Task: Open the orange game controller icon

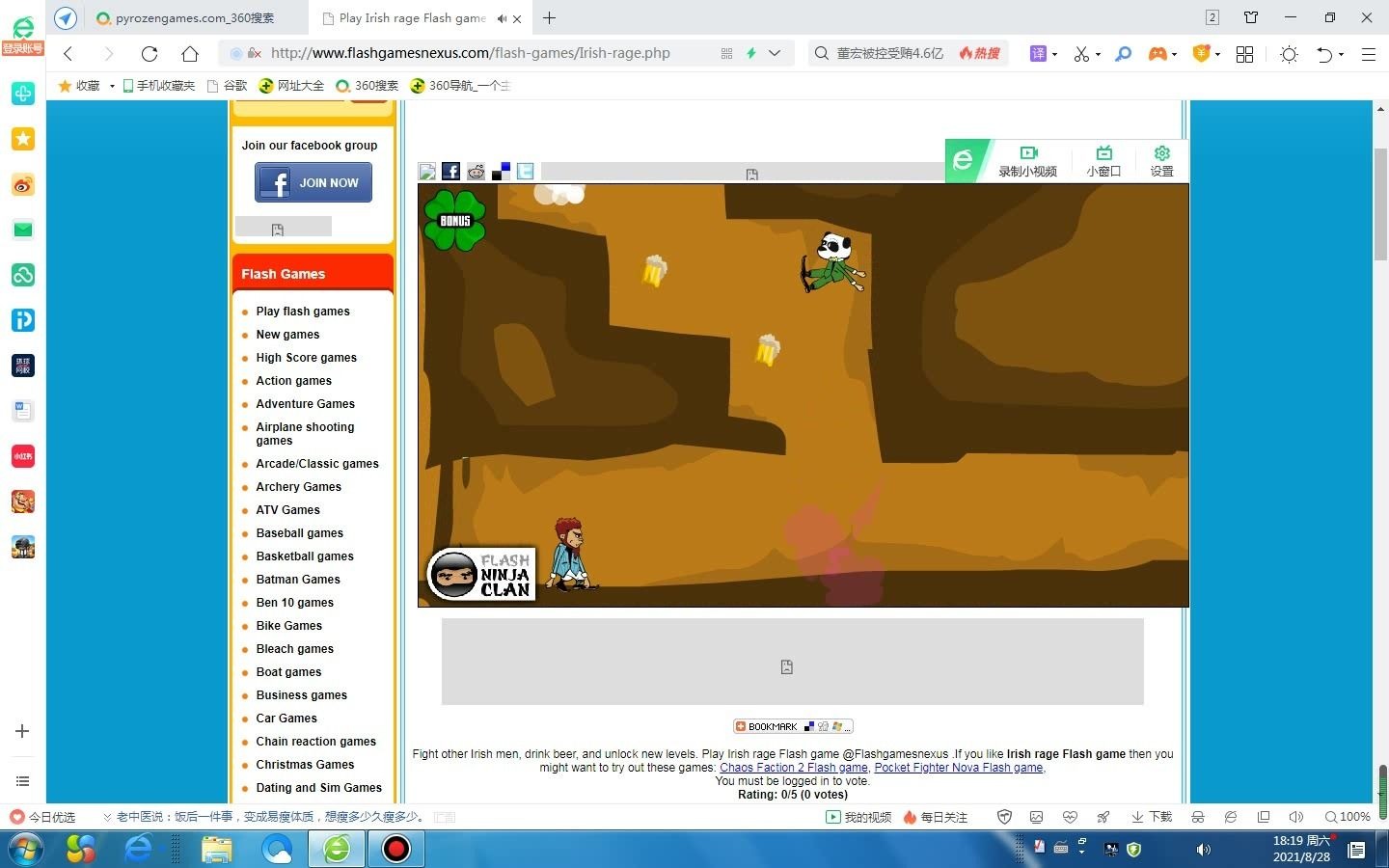Action: coord(1157,54)
